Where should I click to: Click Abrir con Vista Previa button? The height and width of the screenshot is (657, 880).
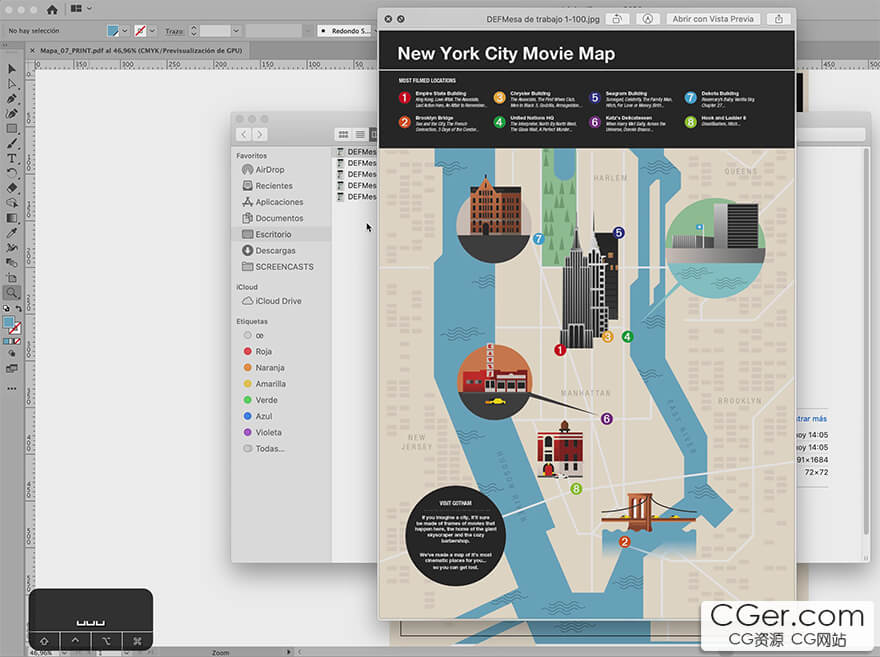713,19
